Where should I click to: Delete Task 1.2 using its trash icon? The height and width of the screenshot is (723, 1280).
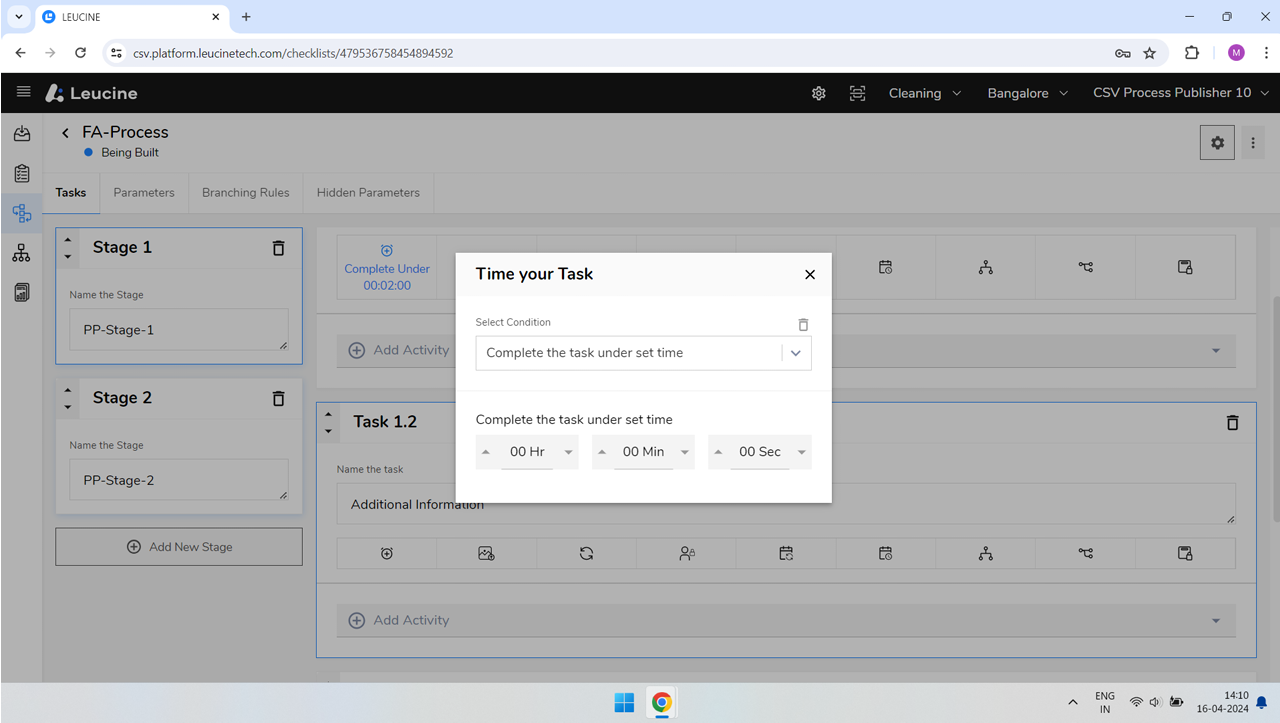coord(1232,423)
